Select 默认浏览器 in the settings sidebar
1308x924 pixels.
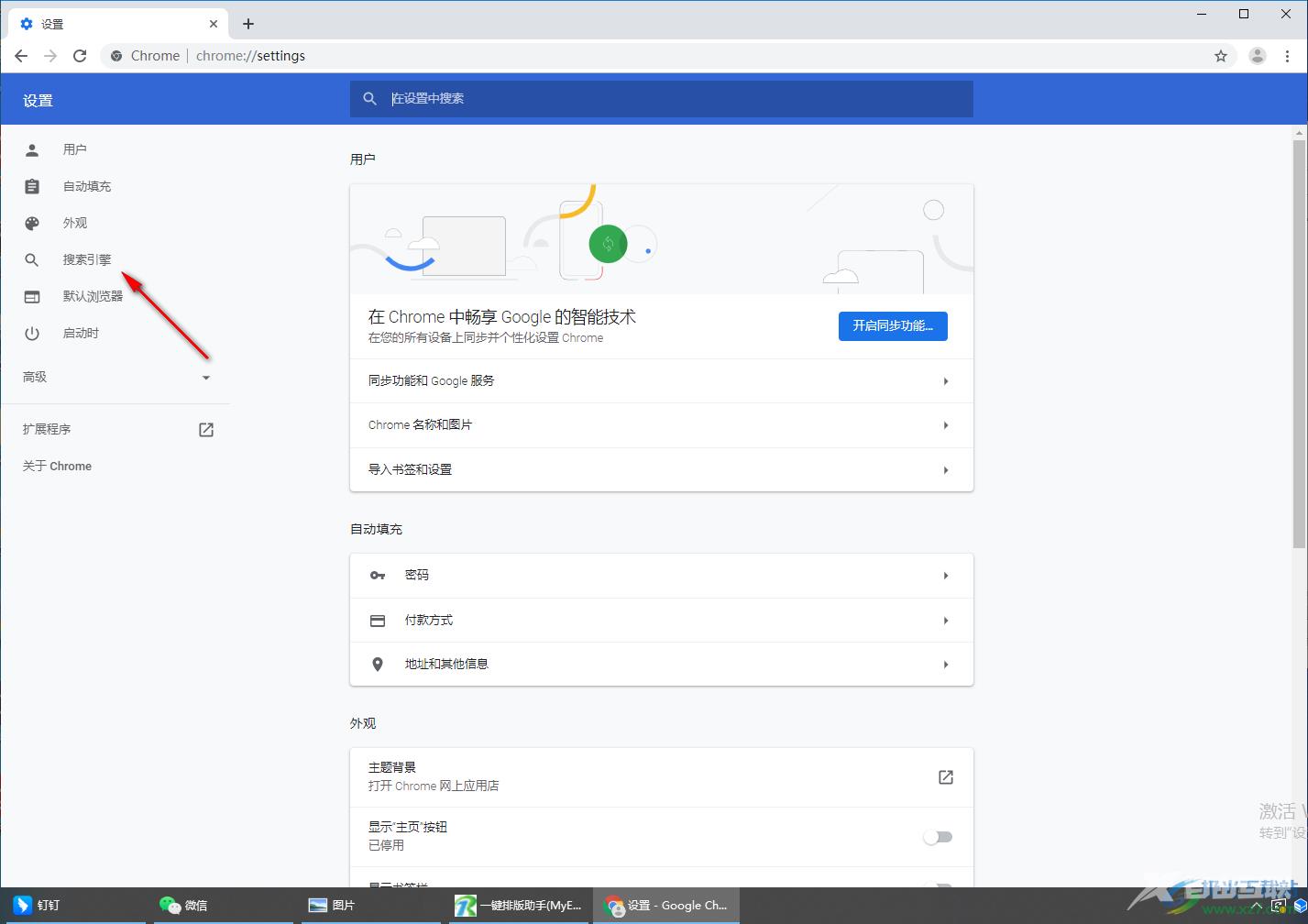tap(93, 296)
